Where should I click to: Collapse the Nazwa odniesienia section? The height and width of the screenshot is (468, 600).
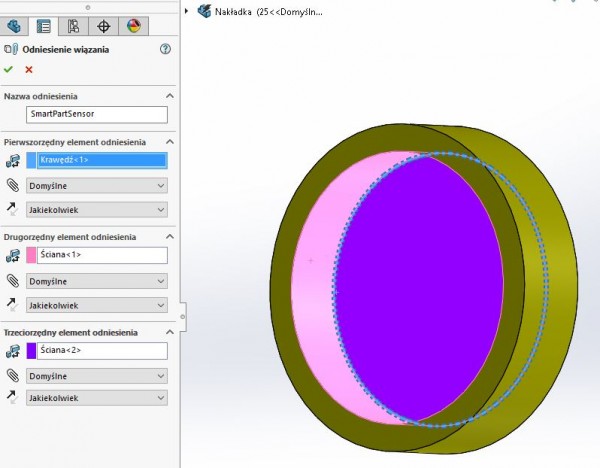click(x=169, y=95)
